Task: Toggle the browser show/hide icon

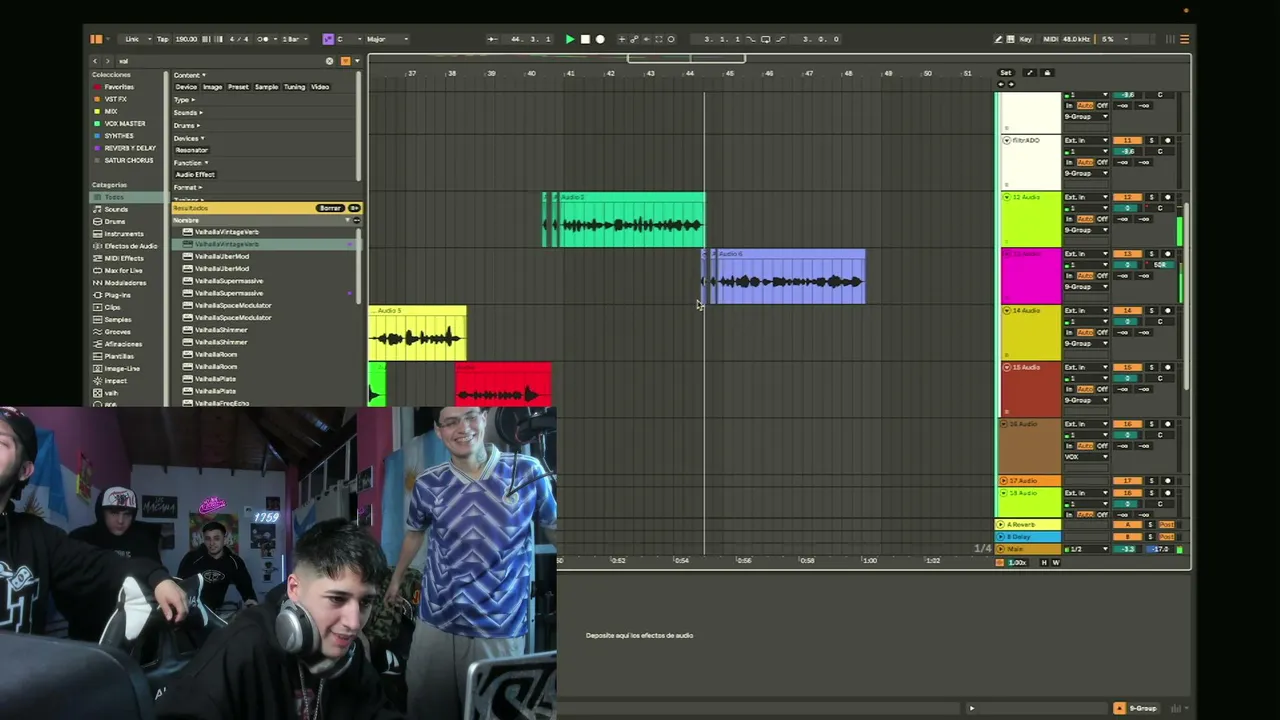Action: coord(96,39)
